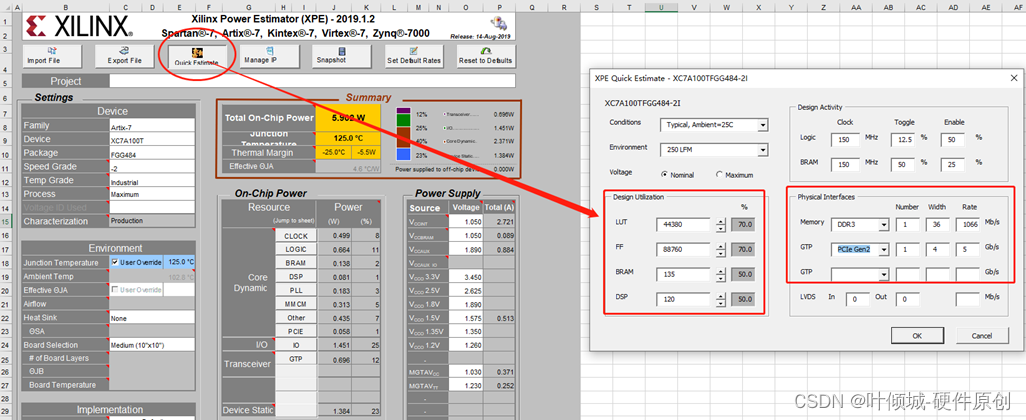The image size is (1026, 420).
Task: Jump to the IO sheet
Action: tap(296, 345)
